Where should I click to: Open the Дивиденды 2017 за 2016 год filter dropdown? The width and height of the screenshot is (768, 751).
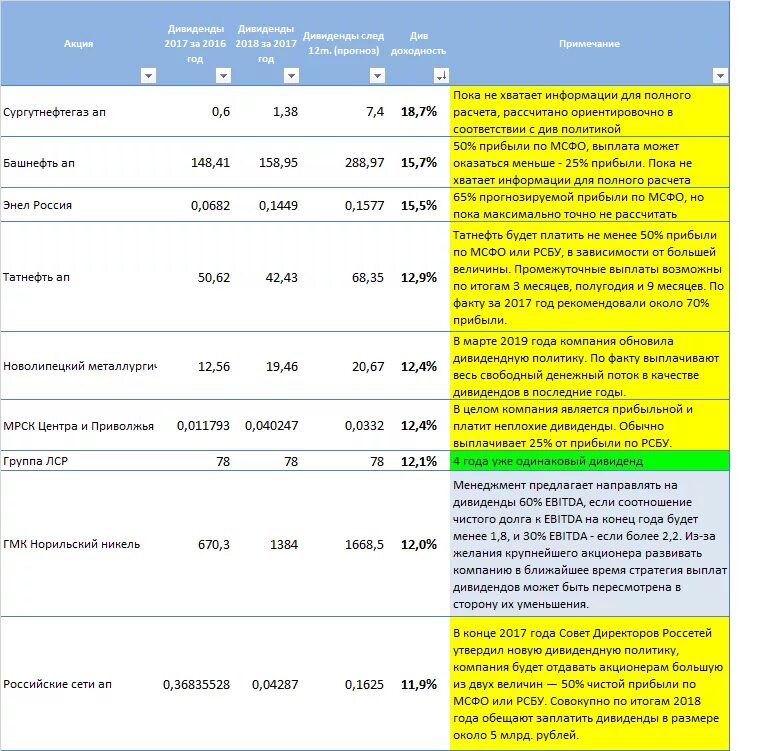pyautogui.click(x=223, y=76)
